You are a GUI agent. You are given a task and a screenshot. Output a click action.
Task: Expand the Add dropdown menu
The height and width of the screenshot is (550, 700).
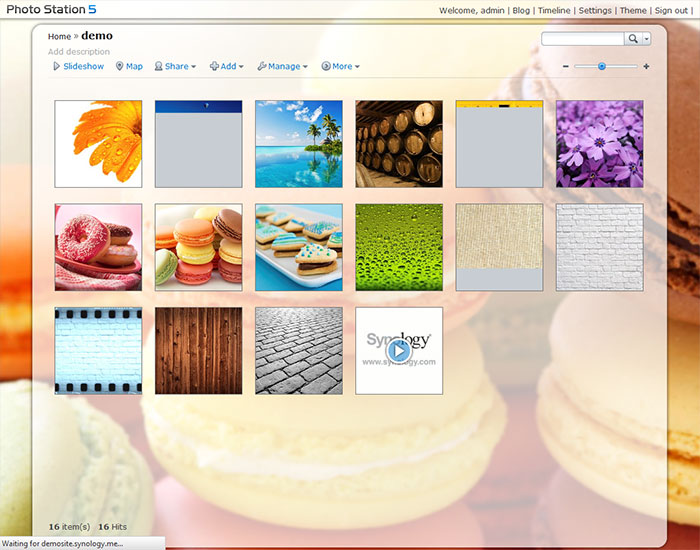[227, 67]
